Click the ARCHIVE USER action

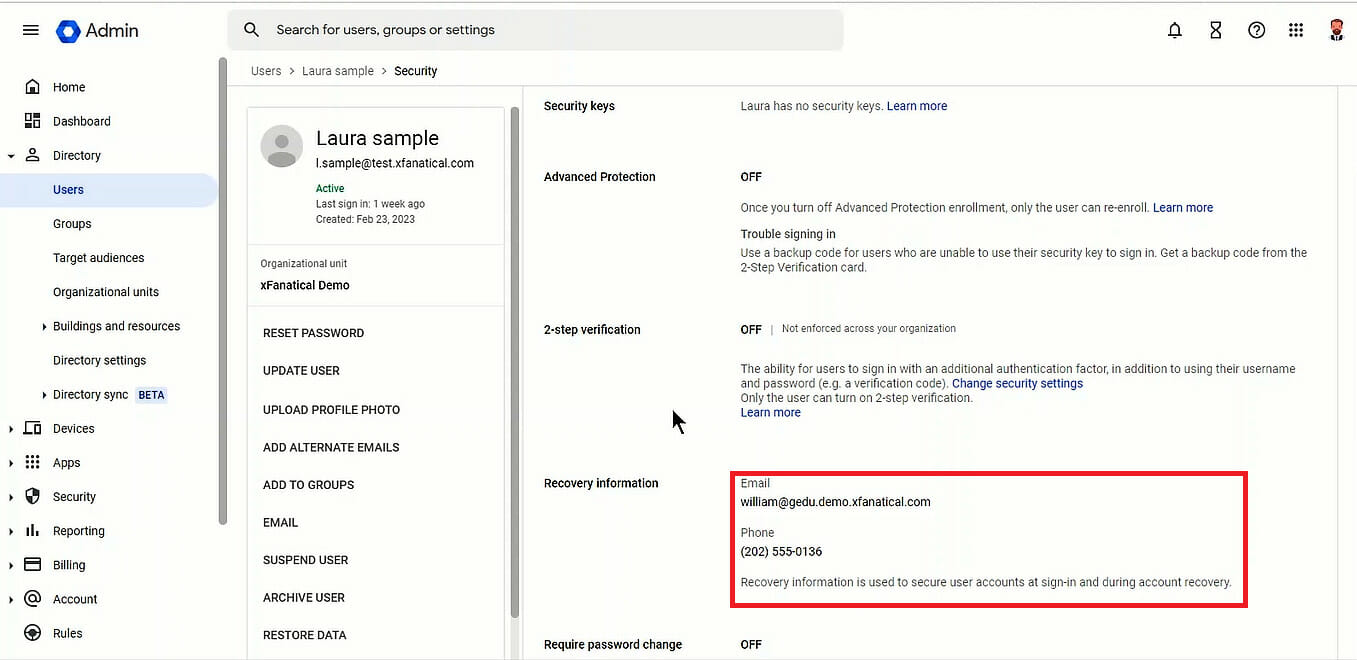coord(303,598)
